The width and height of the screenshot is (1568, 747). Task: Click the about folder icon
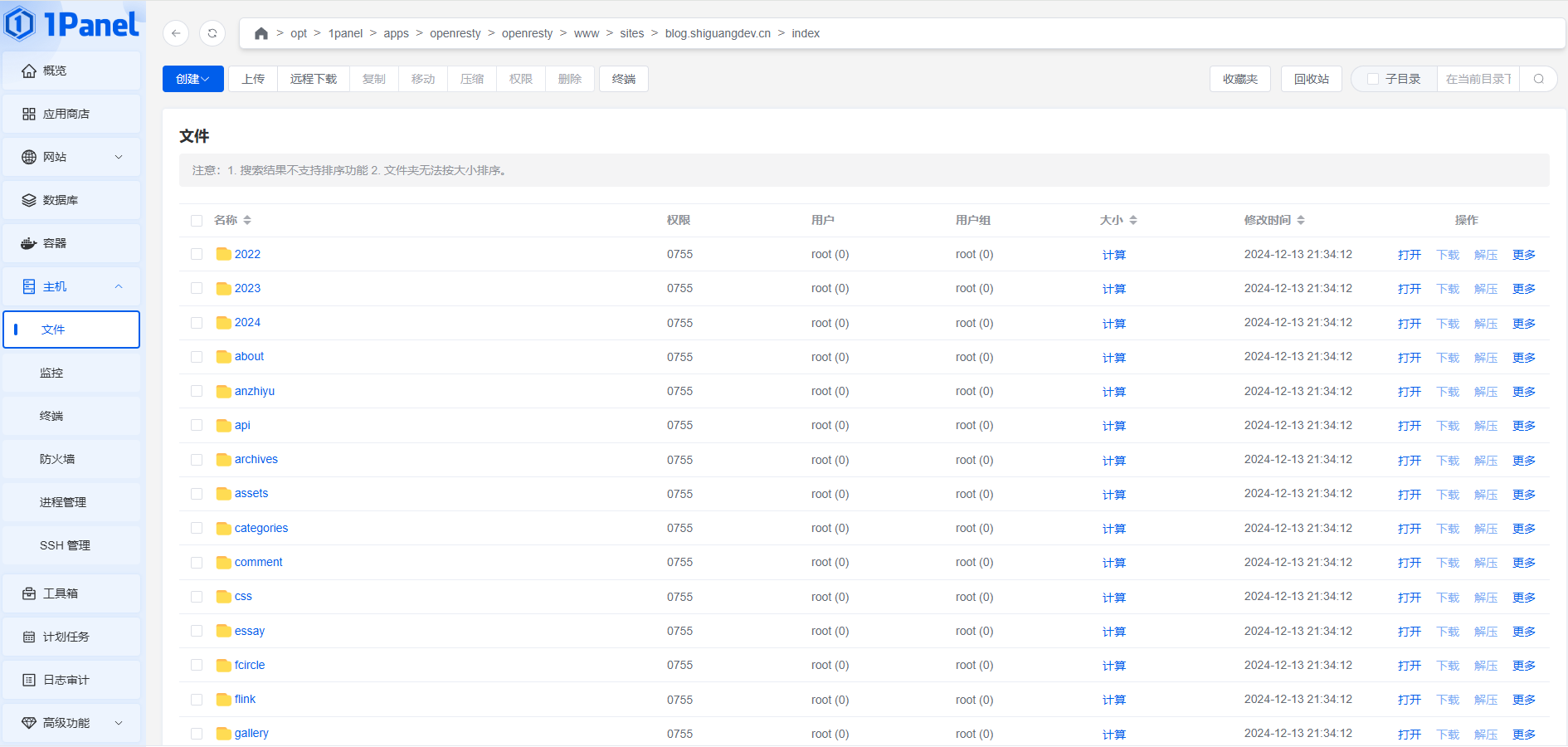tap(223, 356)
